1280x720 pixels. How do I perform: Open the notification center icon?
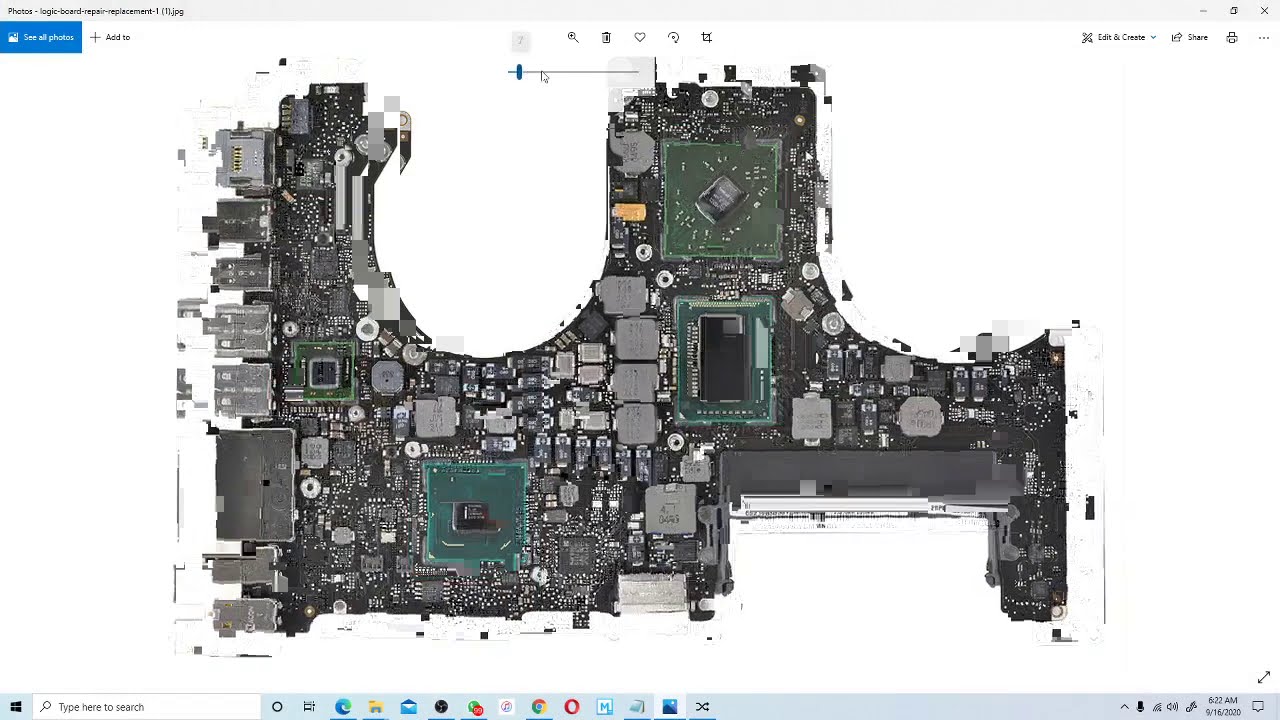[1259, 707]
